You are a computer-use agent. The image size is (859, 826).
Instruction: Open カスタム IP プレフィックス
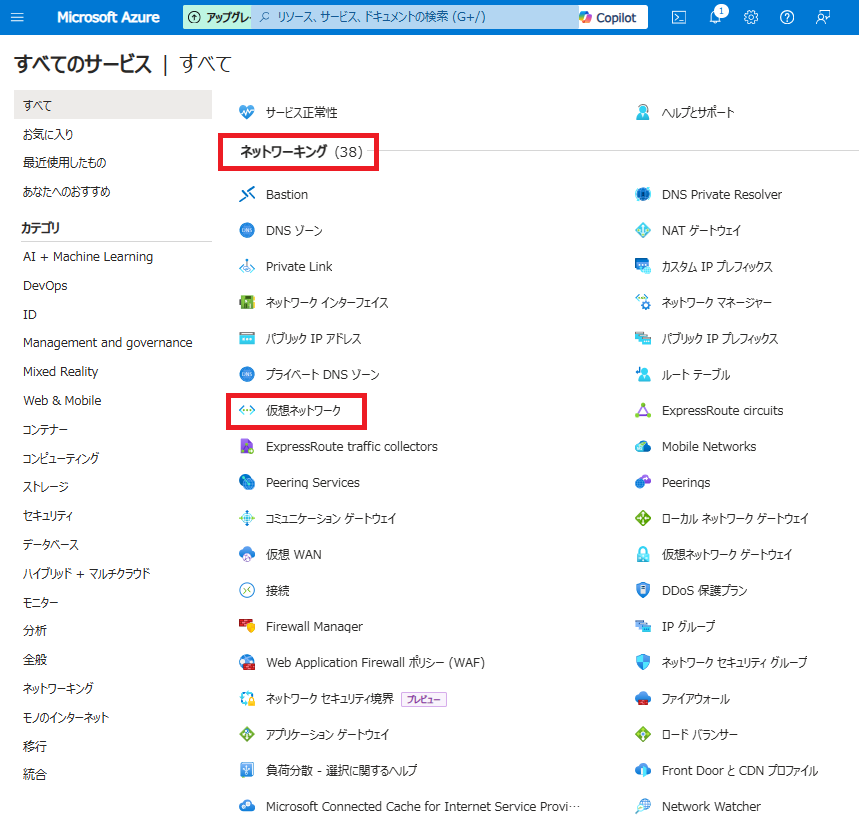click(x=717, y=267)
